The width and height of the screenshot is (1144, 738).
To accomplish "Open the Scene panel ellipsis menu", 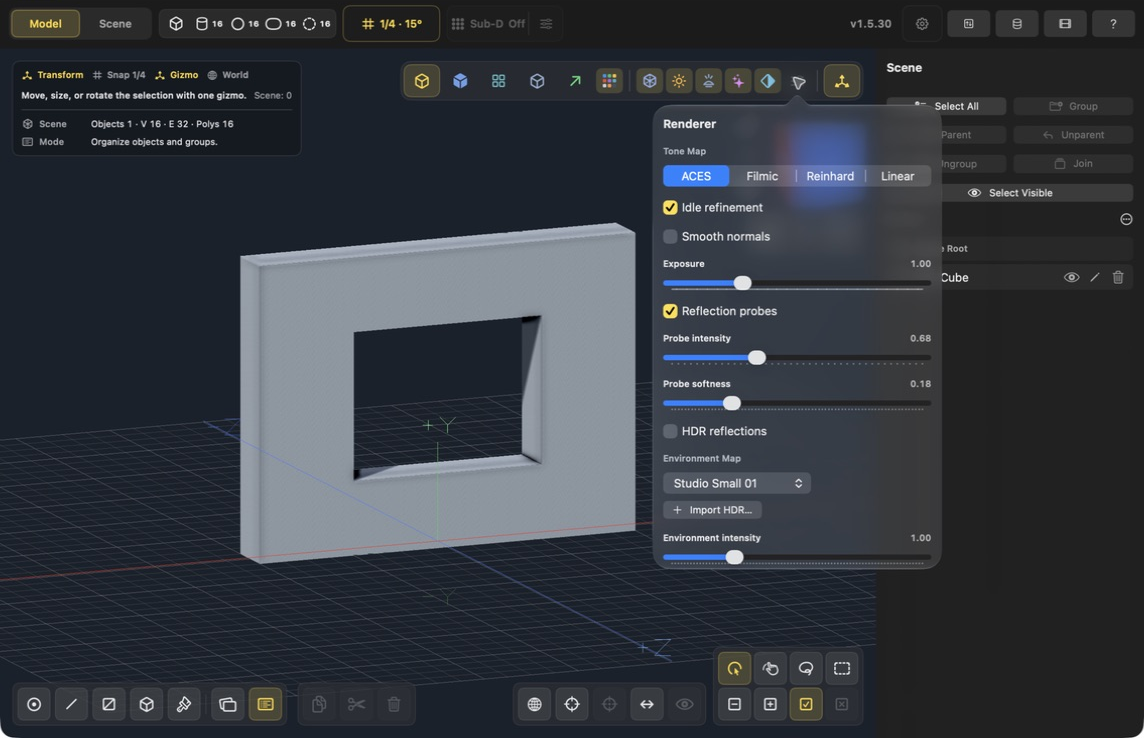I will tap(1126, 220).
